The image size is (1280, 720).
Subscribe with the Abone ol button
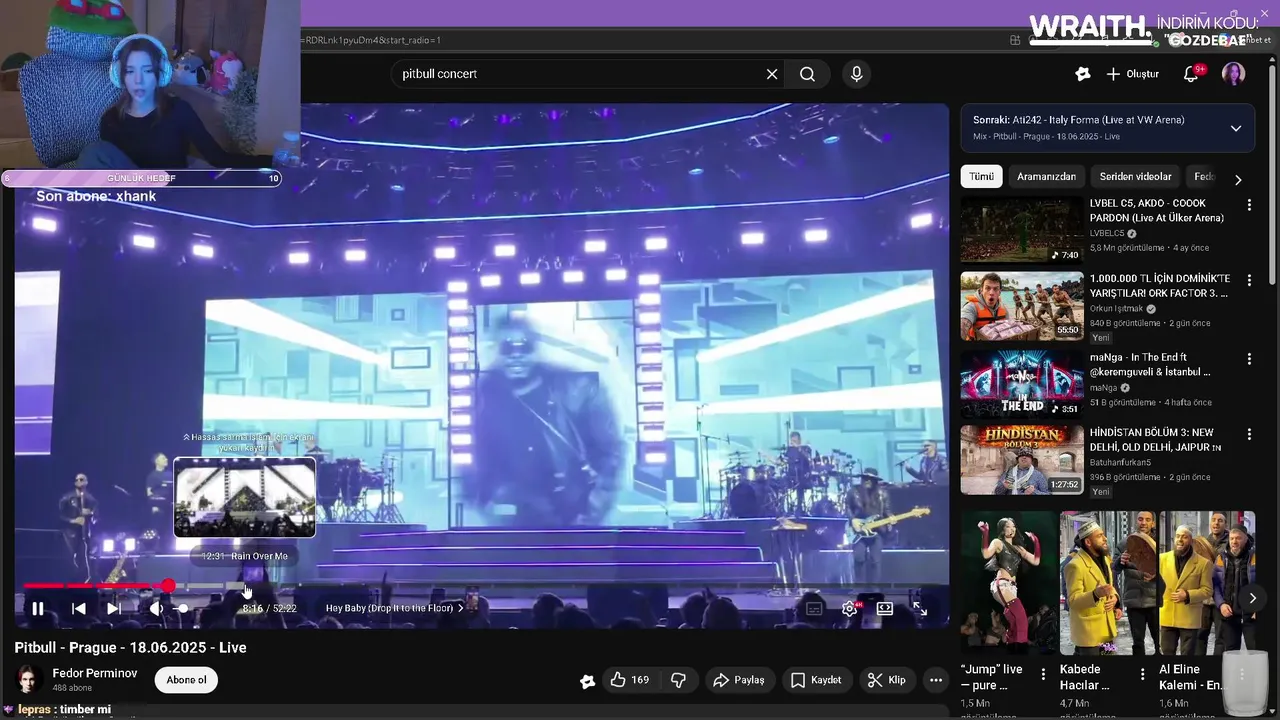coord(186,680)
